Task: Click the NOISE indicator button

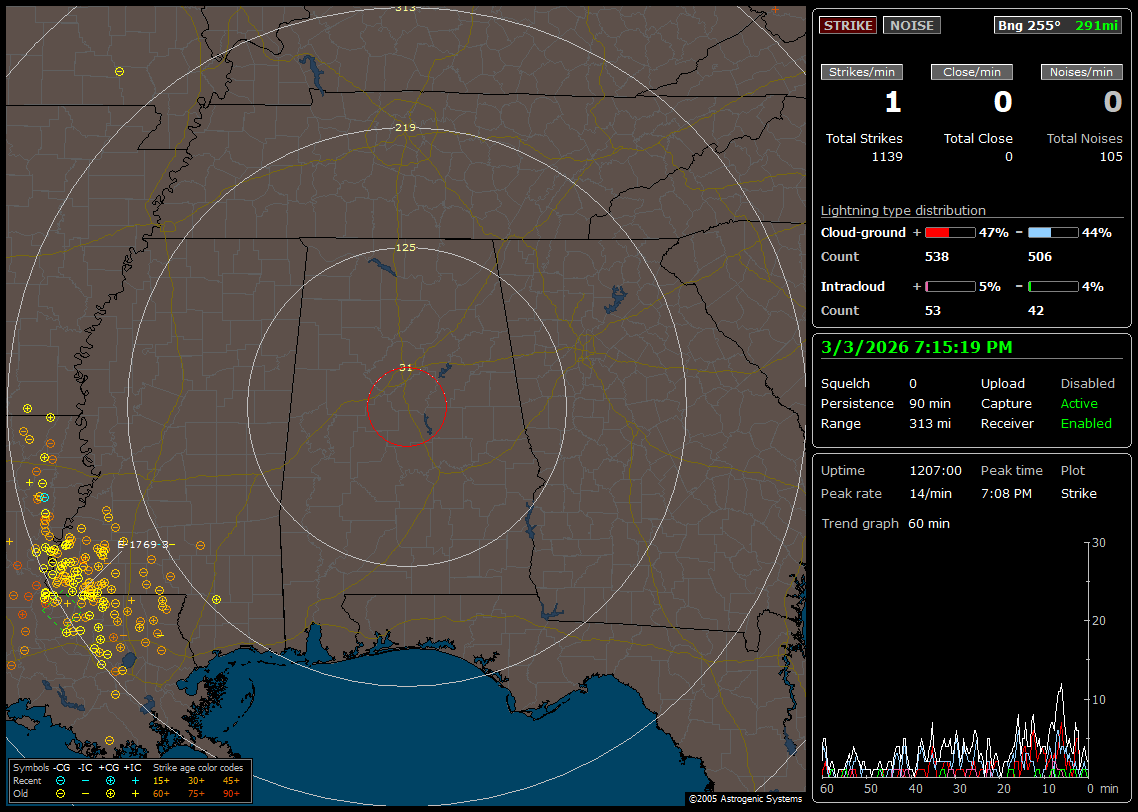Action: pyautogui.click(x=911, y=25)
